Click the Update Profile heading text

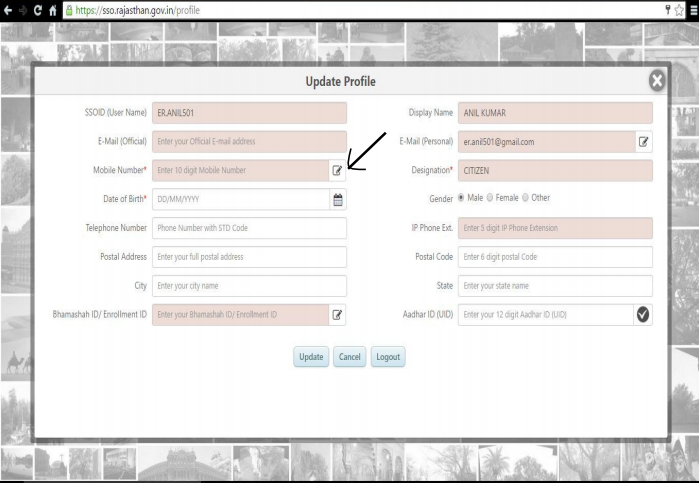pyautogui.click(x=341, y=82)
